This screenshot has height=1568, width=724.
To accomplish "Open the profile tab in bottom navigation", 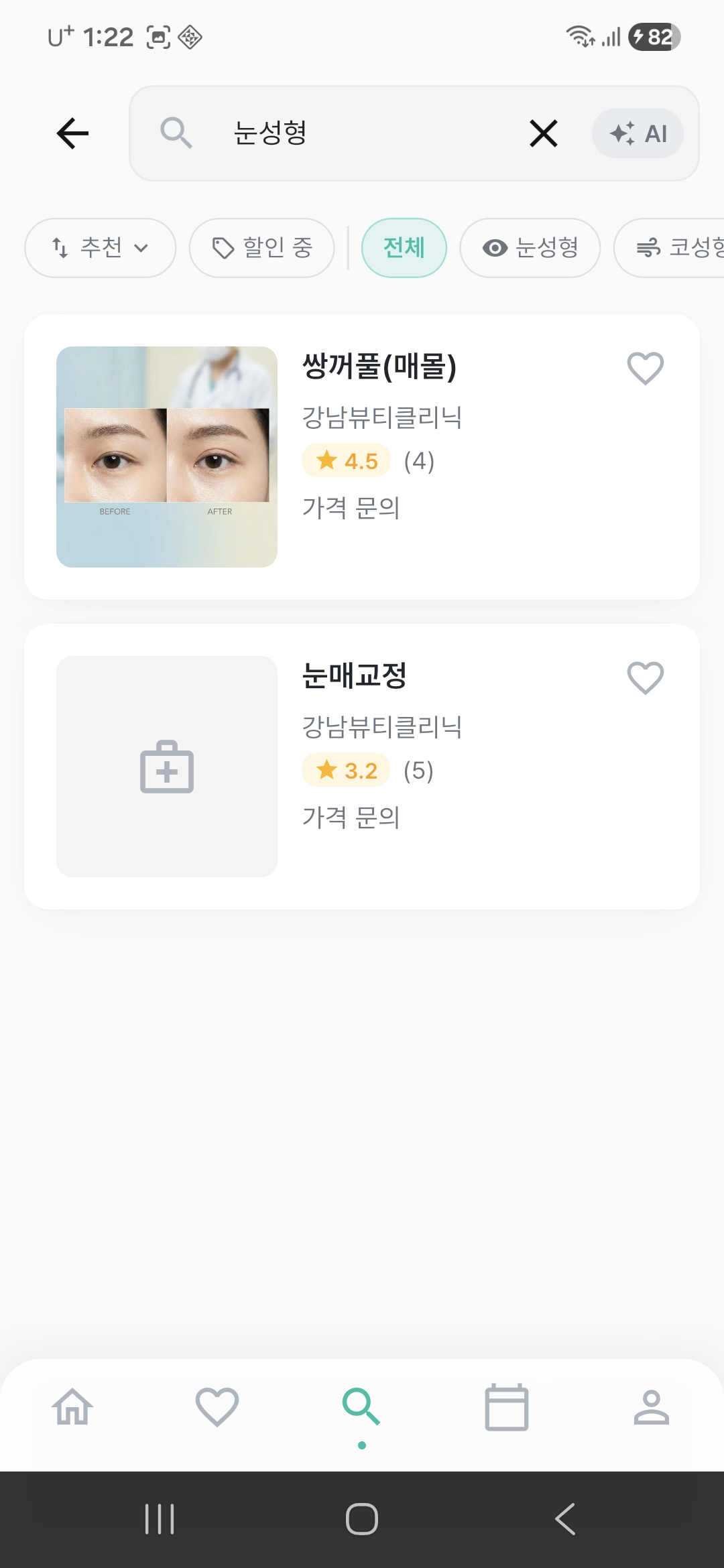I will point(651,1407).
